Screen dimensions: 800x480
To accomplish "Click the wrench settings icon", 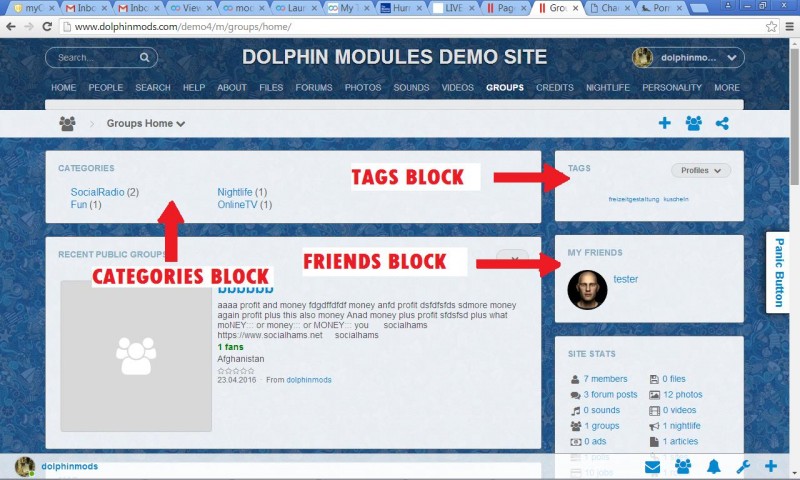I will pos(743,466).
